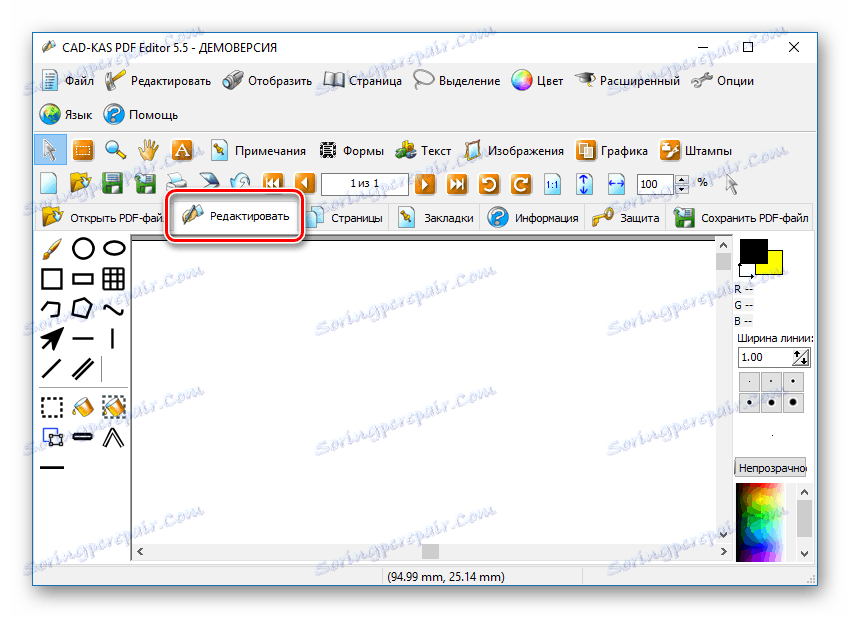Select the paintbrush drawing tool
The image size is (850, 618).
pos(51,249)
